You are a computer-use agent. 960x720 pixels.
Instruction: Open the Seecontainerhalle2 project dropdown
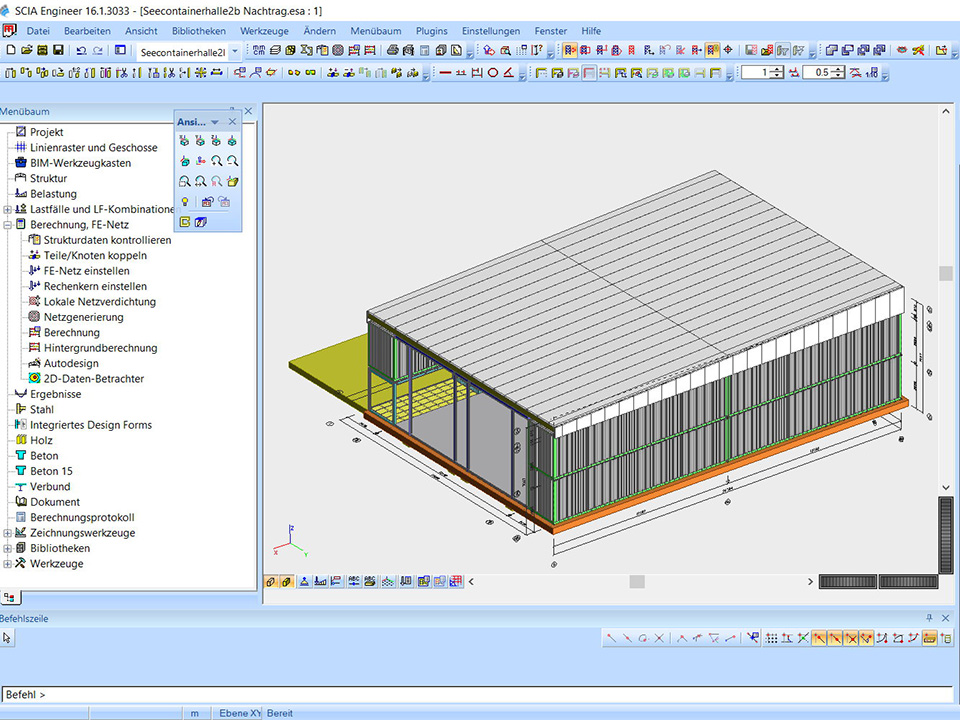tap(235, 51)
